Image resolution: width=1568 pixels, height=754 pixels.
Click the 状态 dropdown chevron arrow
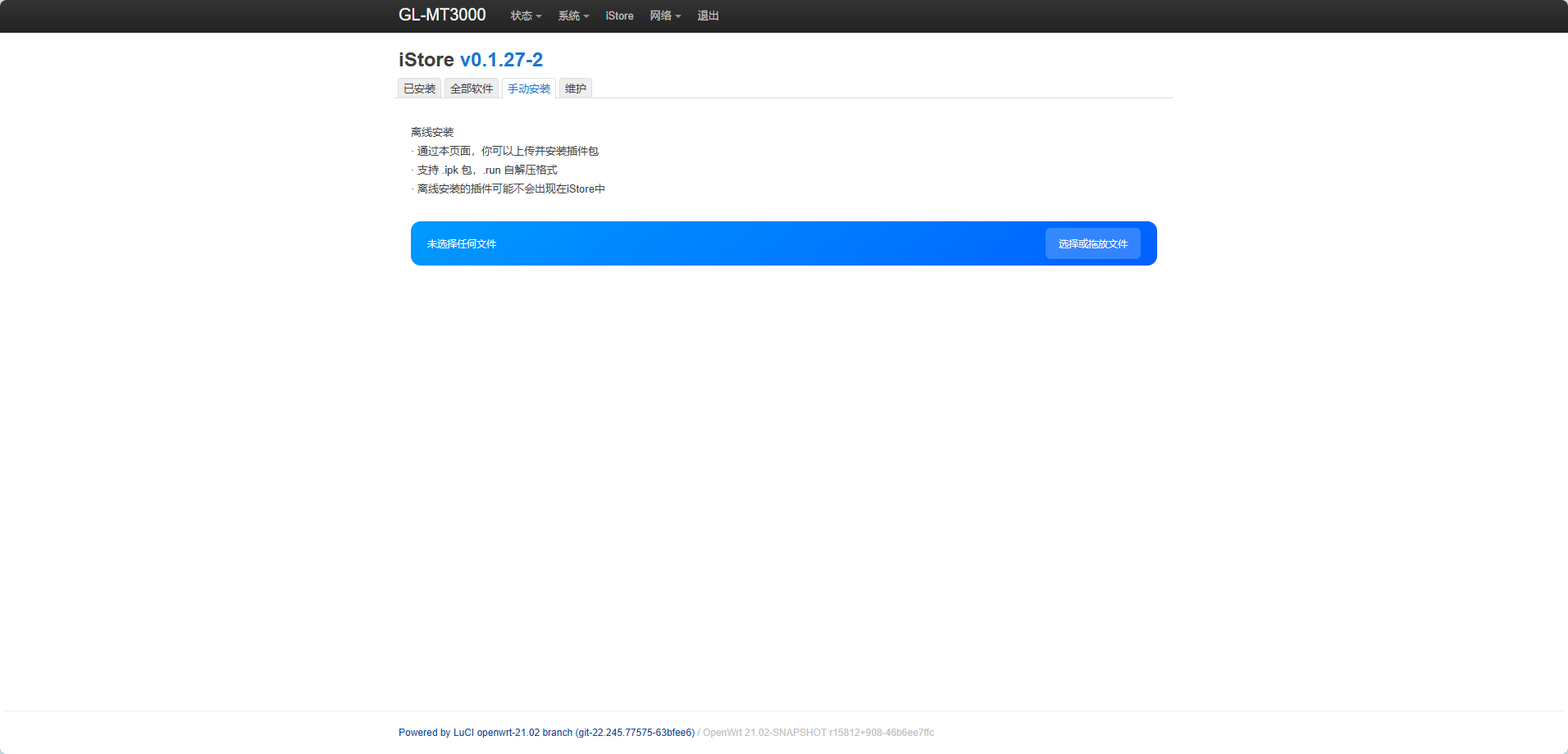[539, 16]
